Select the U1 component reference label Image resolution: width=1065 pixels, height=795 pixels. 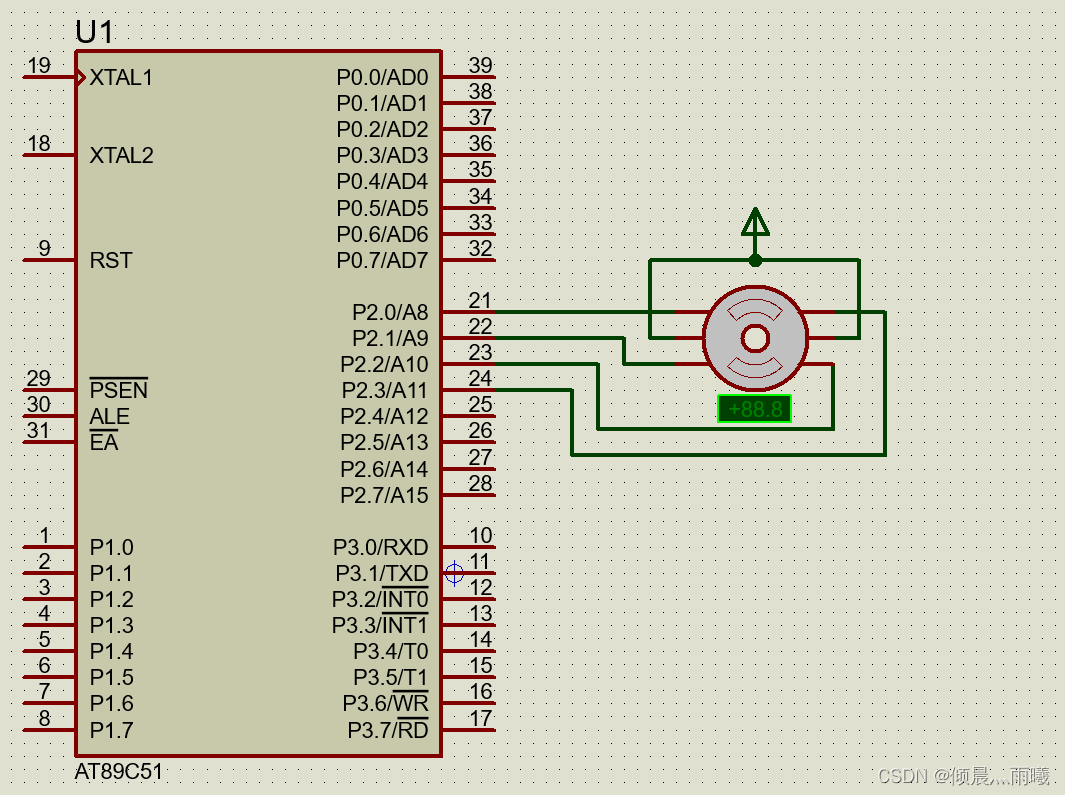click(94, 32)
